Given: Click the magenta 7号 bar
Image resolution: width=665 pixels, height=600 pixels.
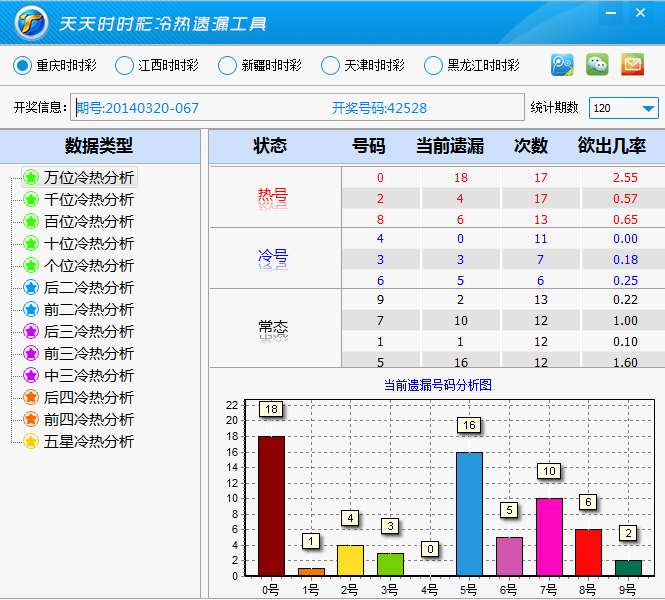Looking at the screenshot, I should pyautogui.click(x=549, y=537).
